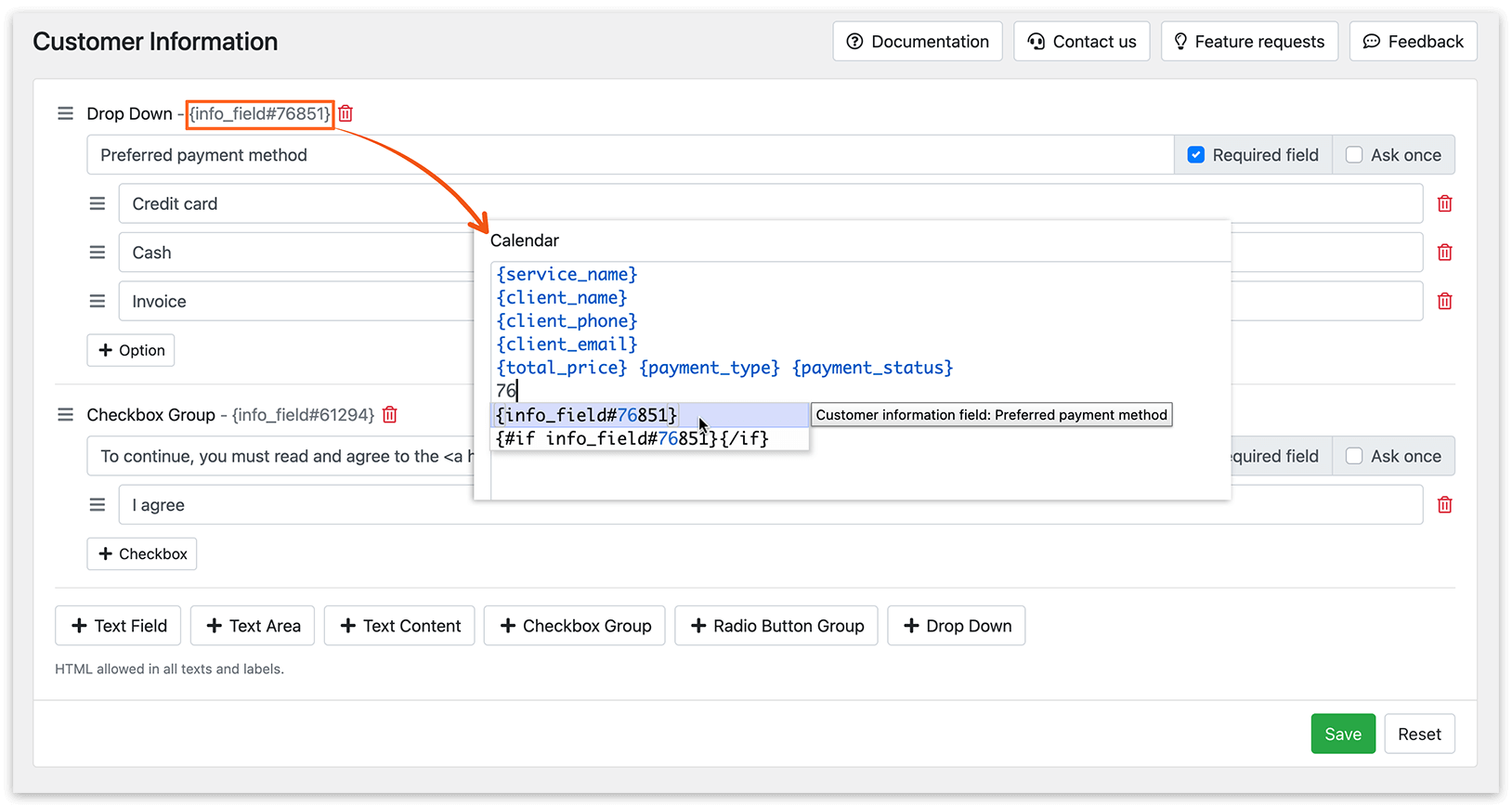Save the customer information form
The width and height of the screenshot is (1512, 806).
(1343, 734)
